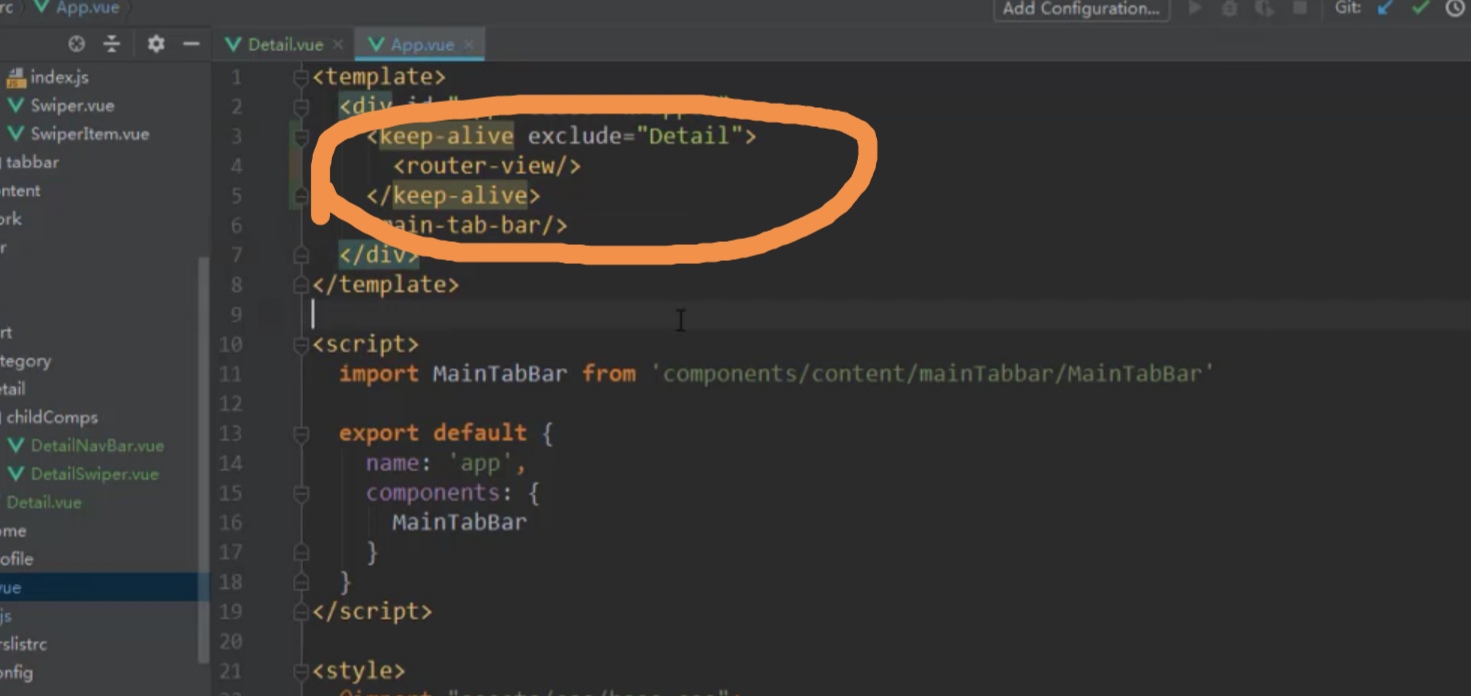Hide the project panel with minus icon
This screenshot has height=696, width=1471.
[191, 44]
